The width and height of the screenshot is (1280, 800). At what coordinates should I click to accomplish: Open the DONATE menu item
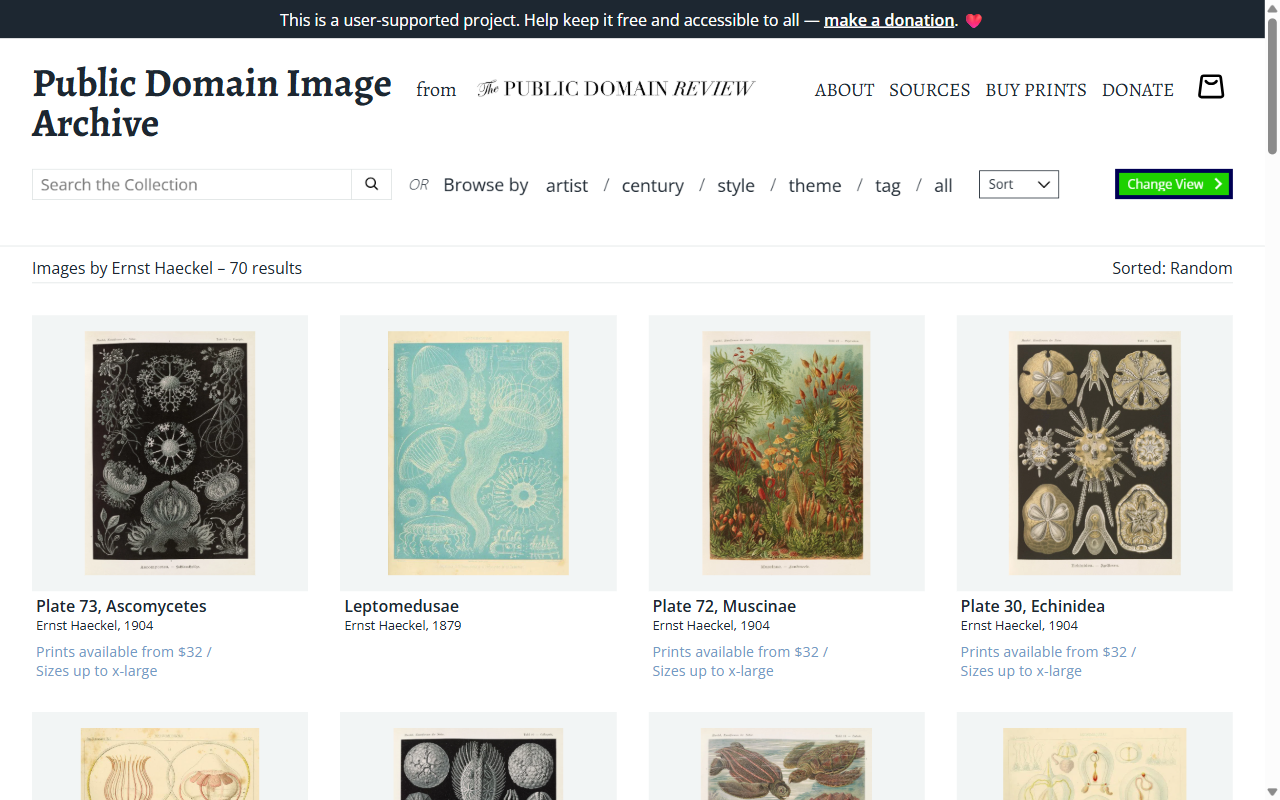[x=1138, y=90]
